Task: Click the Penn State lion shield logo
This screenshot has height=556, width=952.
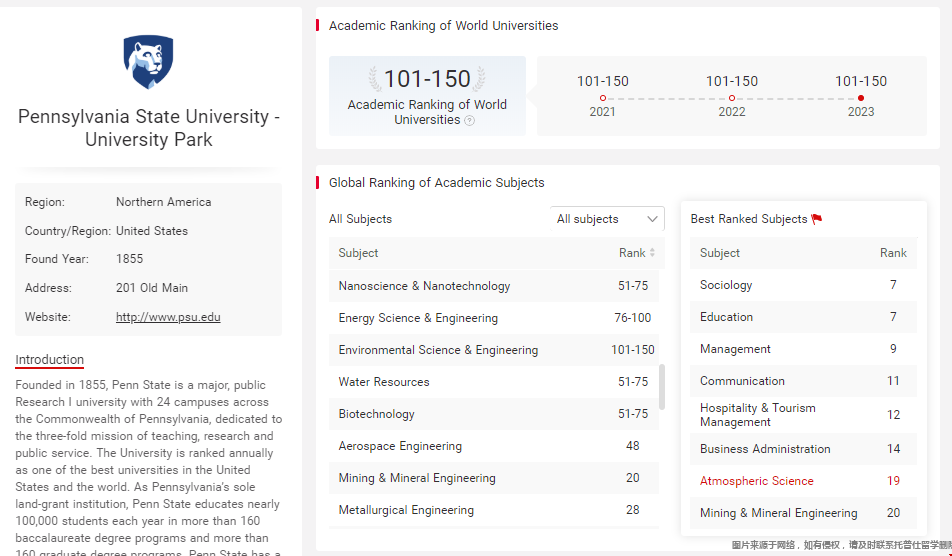Action: tap(148, 62)
